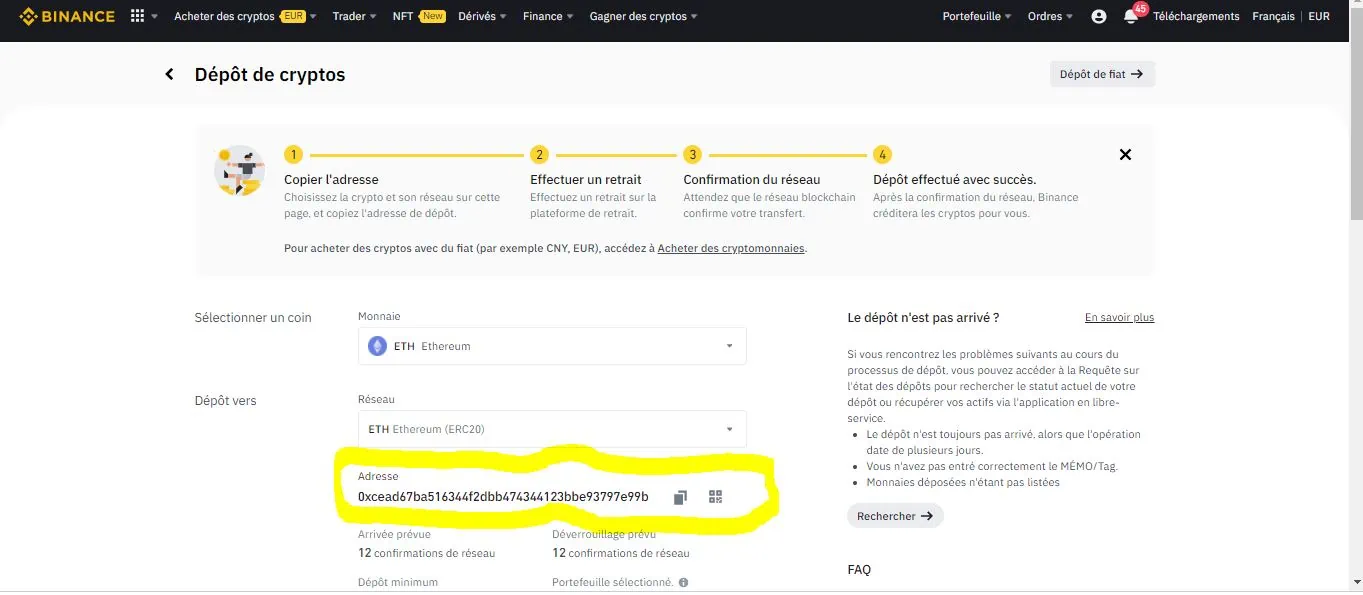This screenshot has width=1363, height=595.
Task: Click Le dépôt n'est pas arrivé heading
Action: 923,317
